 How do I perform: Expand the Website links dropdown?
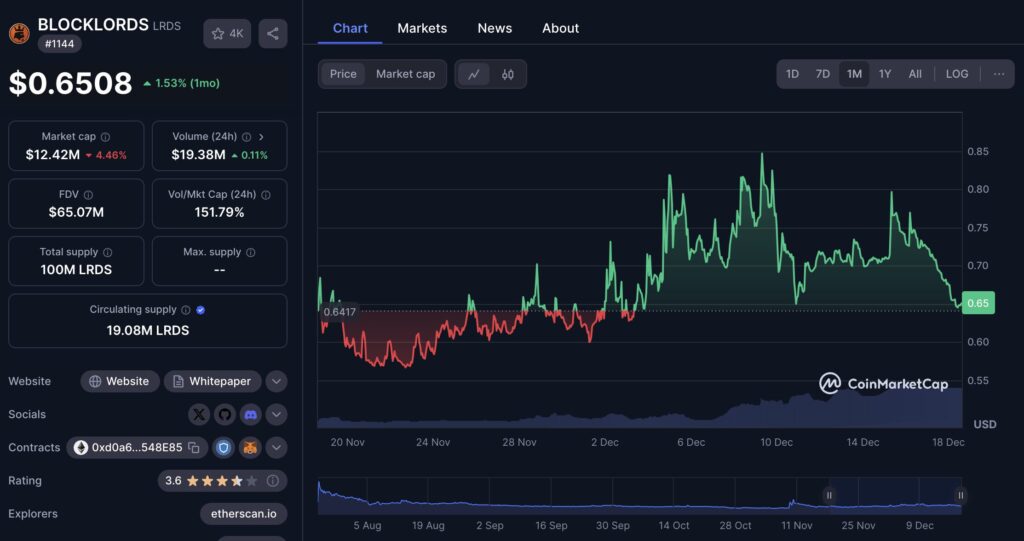point(276,382)
